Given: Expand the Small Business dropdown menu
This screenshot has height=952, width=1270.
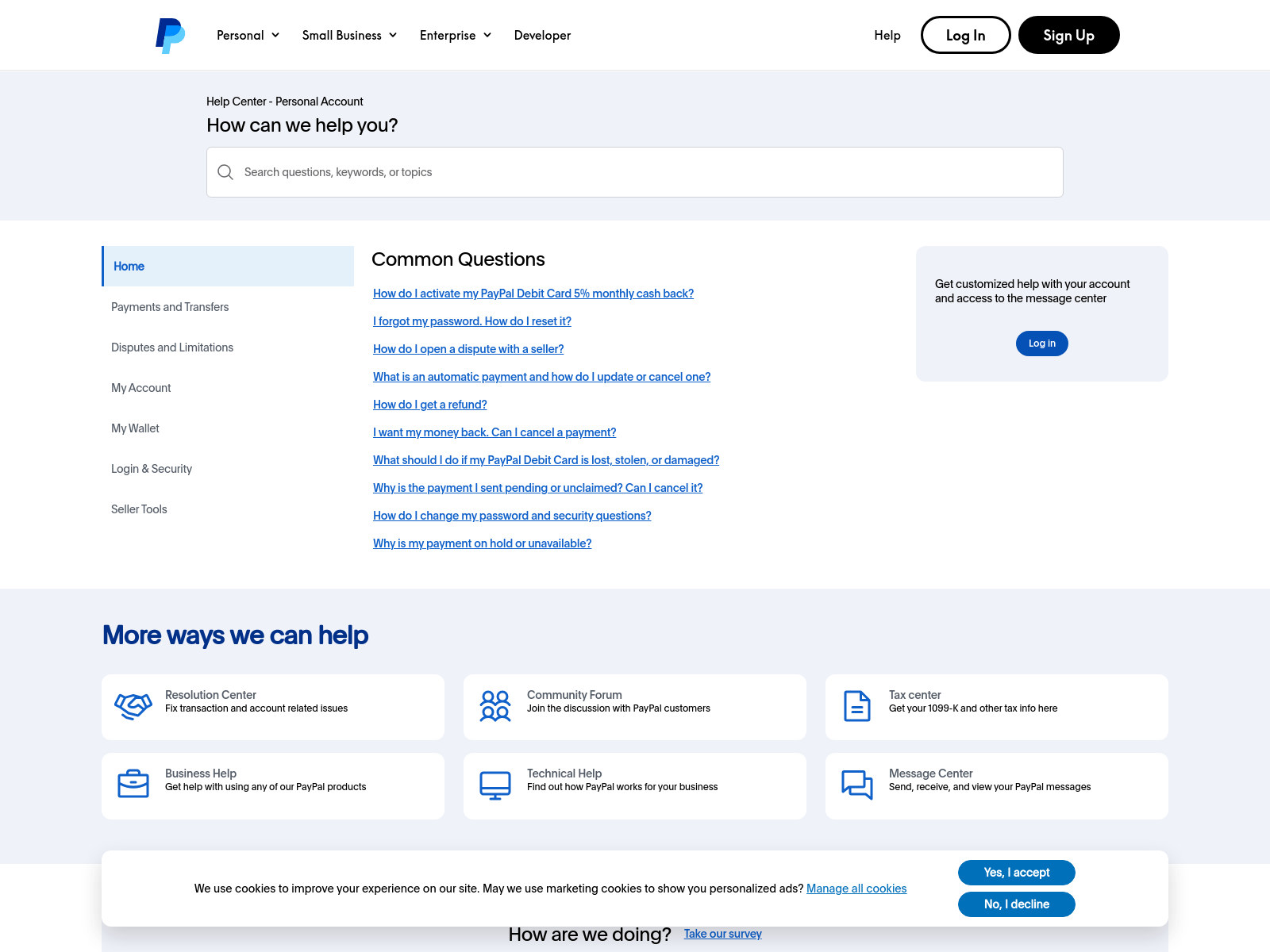Looking at the screenshot, I should pyautogui.click(x=349, y=35).
